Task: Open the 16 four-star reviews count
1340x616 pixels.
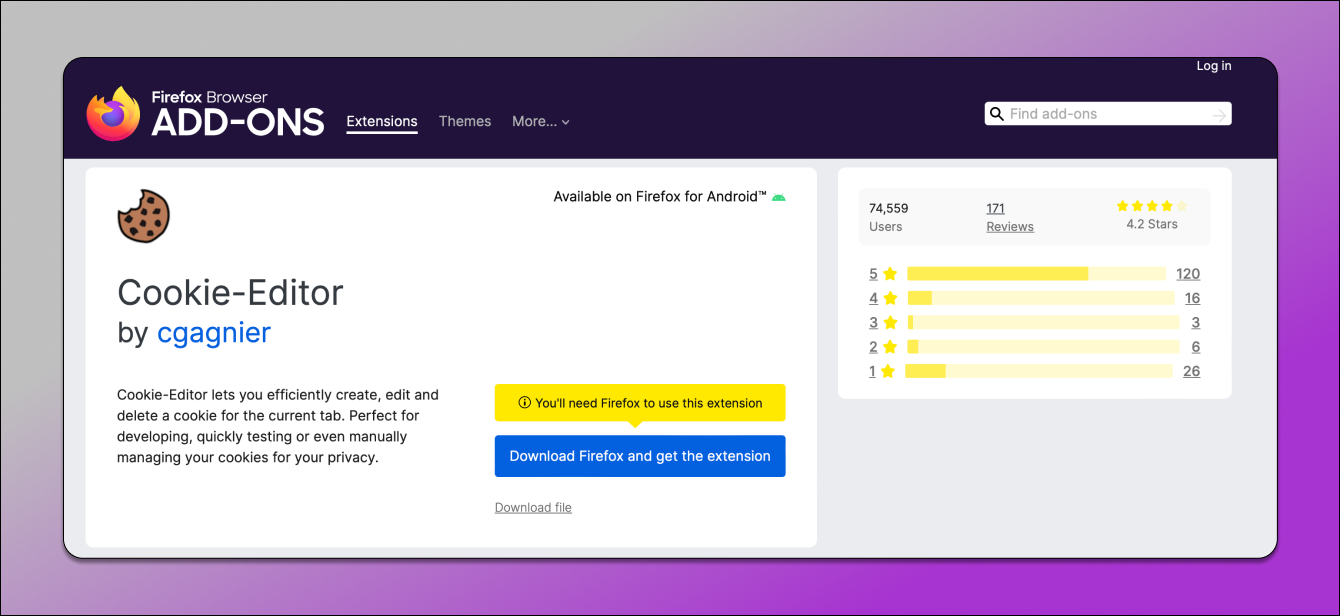Action: (x=1192, y=298)
